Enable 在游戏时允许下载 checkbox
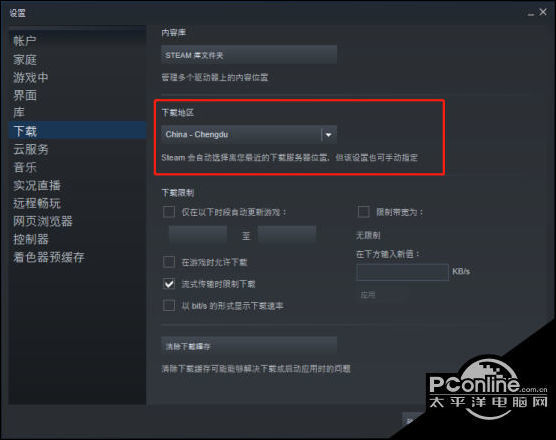 [169, 262]
